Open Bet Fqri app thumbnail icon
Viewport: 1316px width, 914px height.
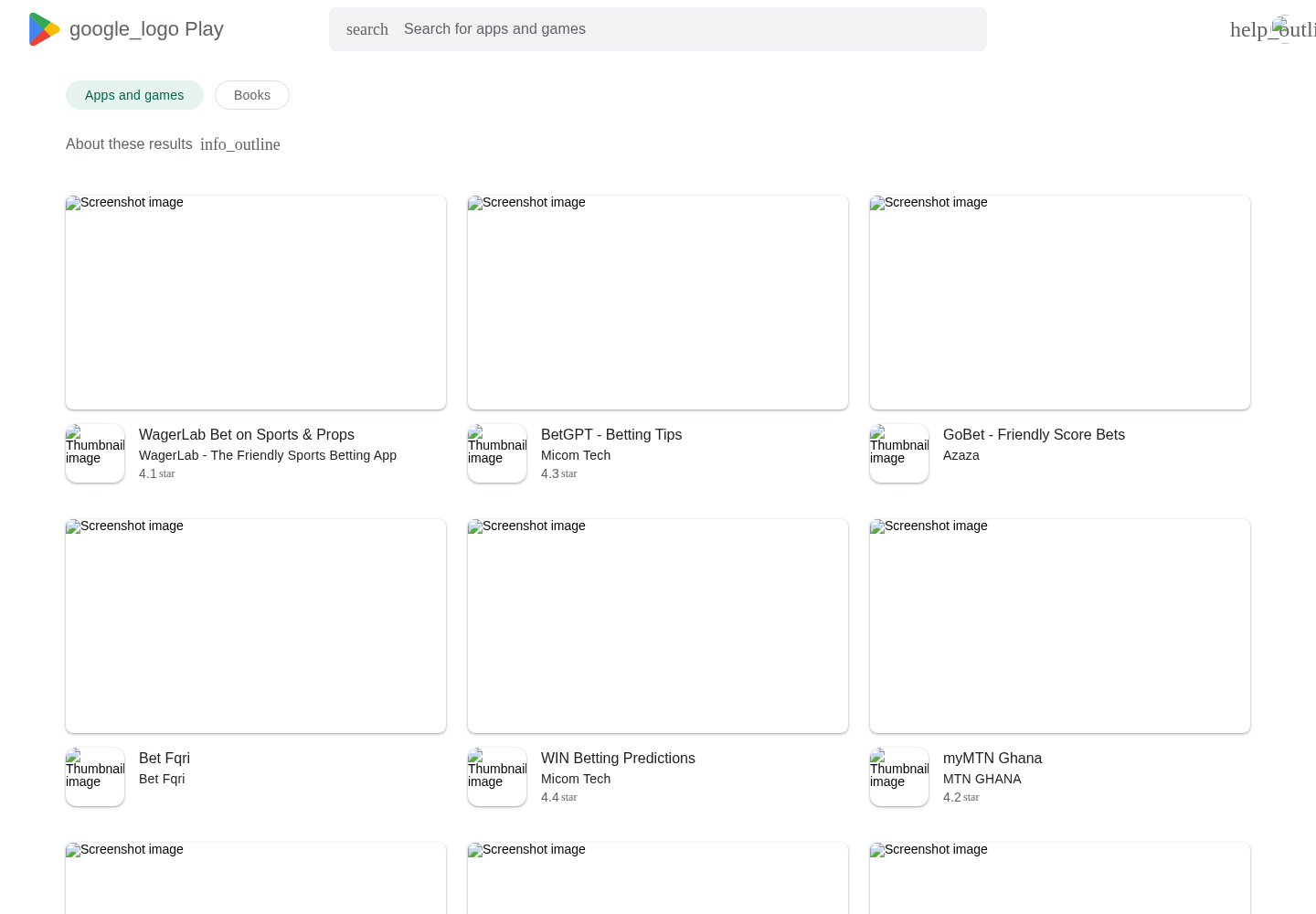pyautogui.click(x=95, y=777)
